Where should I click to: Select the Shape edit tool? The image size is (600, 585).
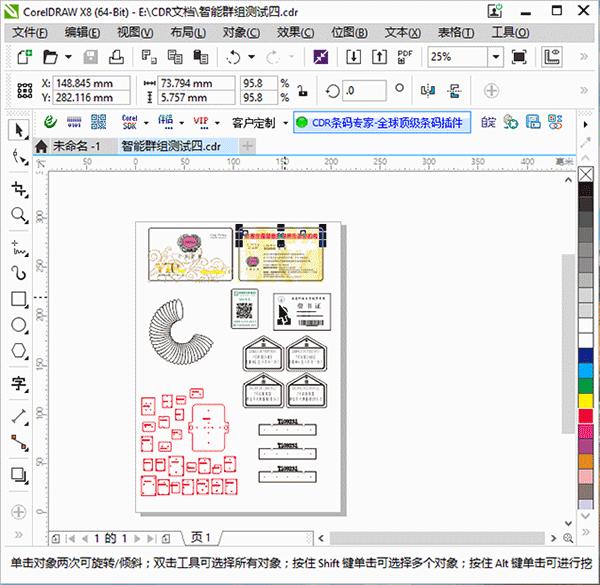pyautogui.click(x=18, y=157)
